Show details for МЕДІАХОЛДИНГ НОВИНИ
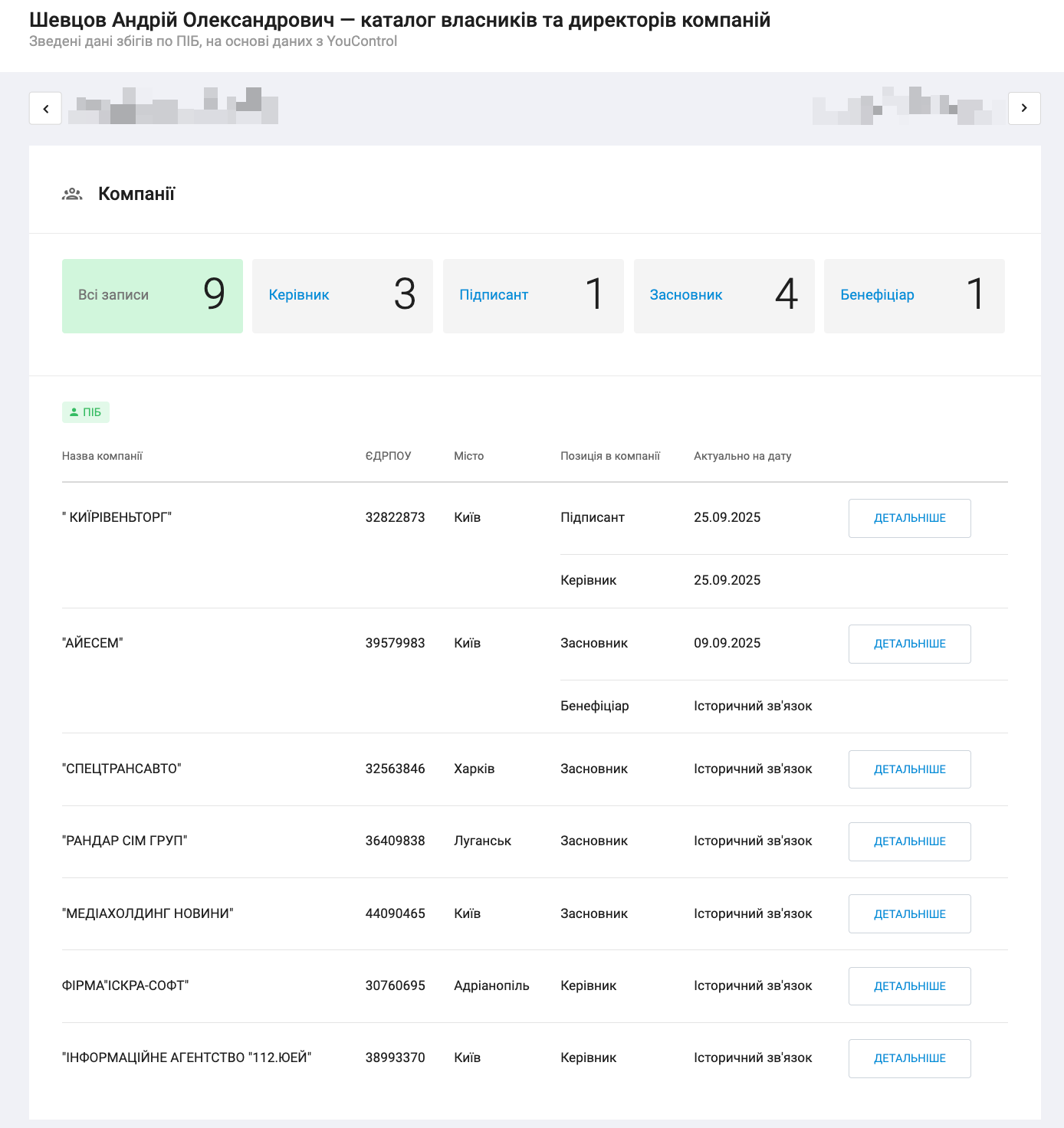Image resolution: width=1064 pixels, height=1128 pixels. [909, 913]
